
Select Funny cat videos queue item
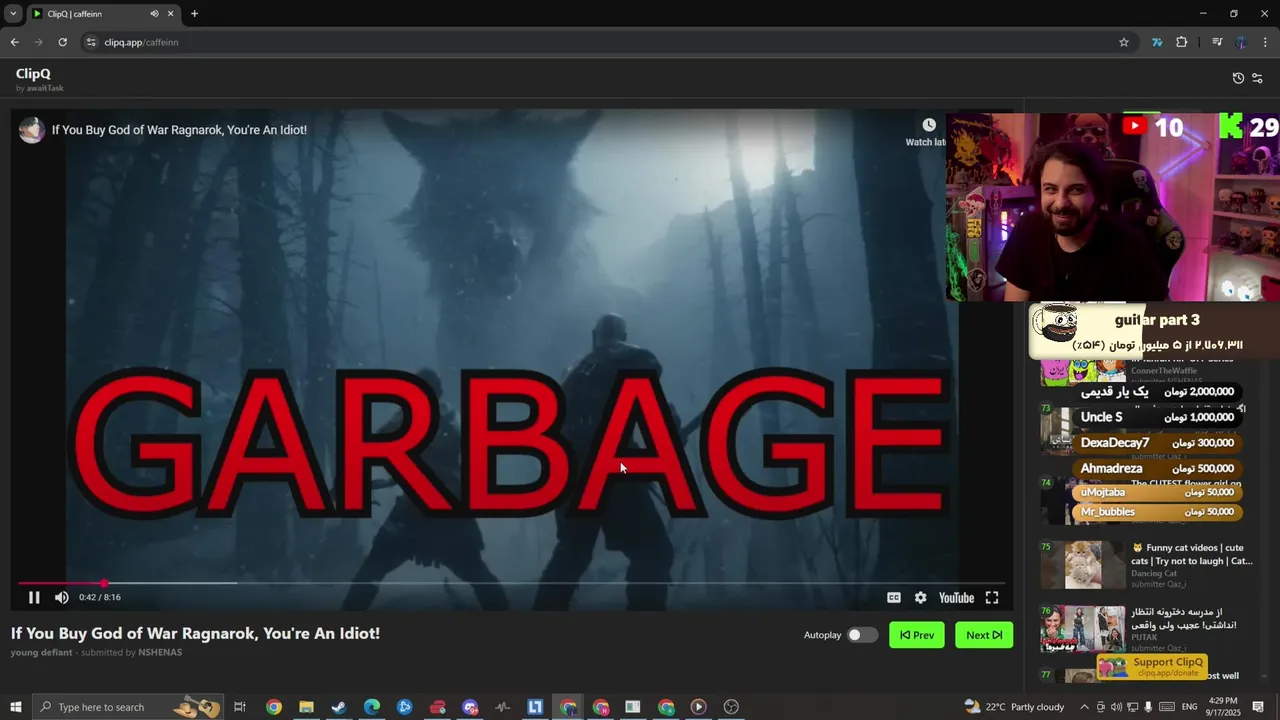click(x=1147, y=565)
